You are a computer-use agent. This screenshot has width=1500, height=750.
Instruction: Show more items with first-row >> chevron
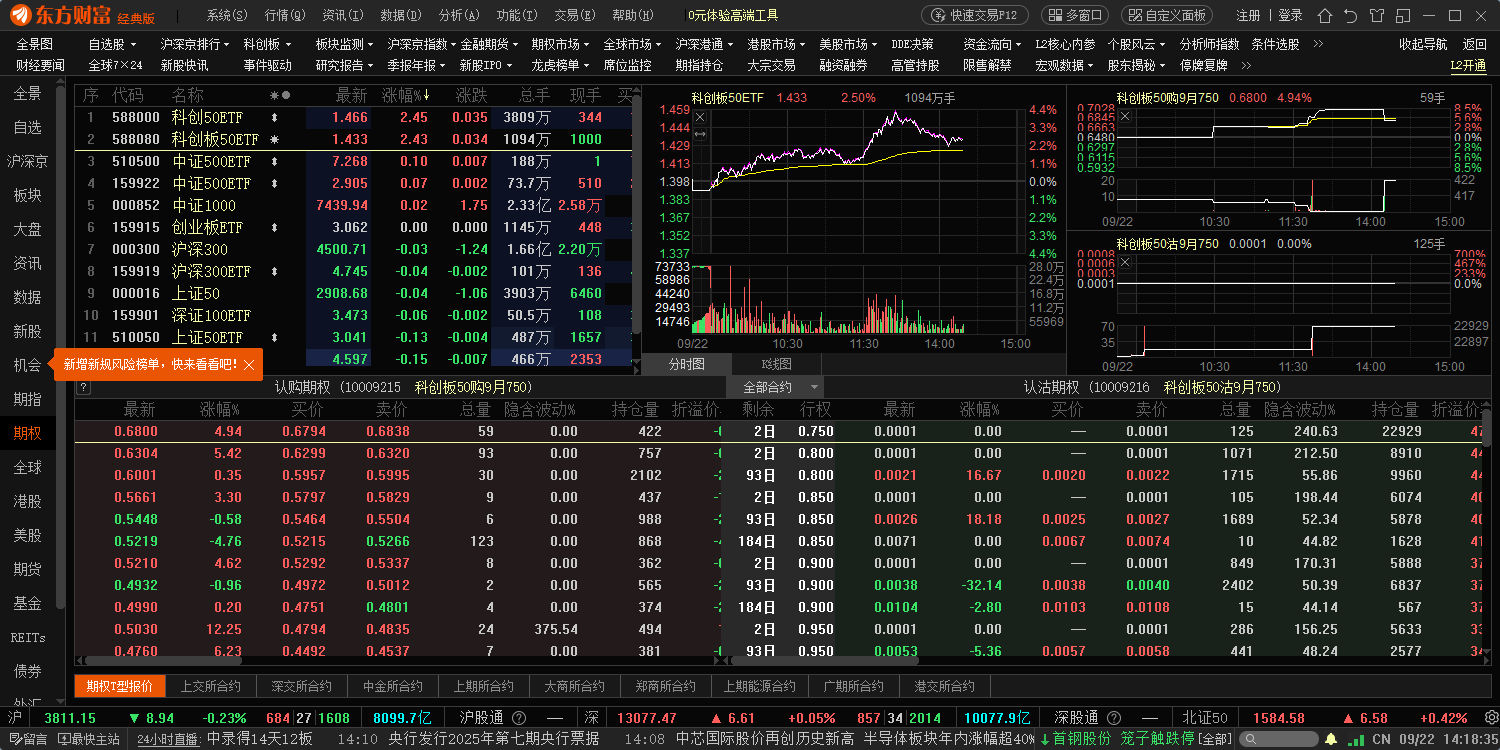(x=1318, y=44)
